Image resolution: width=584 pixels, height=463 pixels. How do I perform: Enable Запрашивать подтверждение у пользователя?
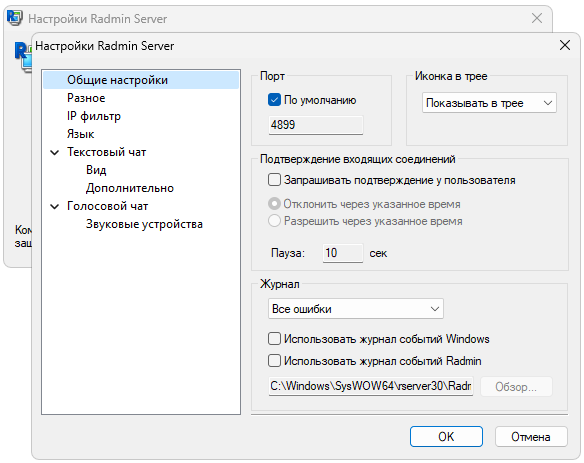[274, 180]
